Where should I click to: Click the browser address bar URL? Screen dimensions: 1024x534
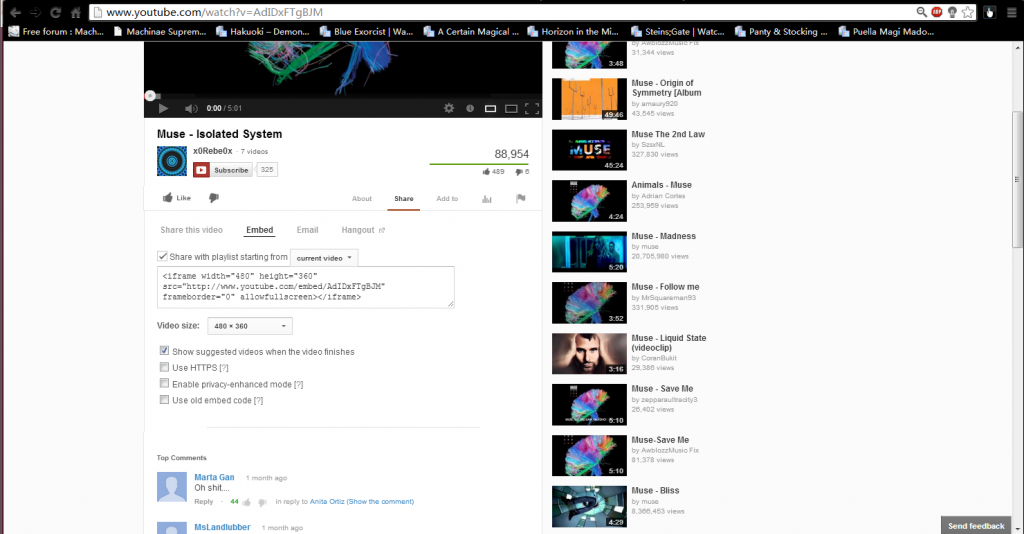coord(214,12)
